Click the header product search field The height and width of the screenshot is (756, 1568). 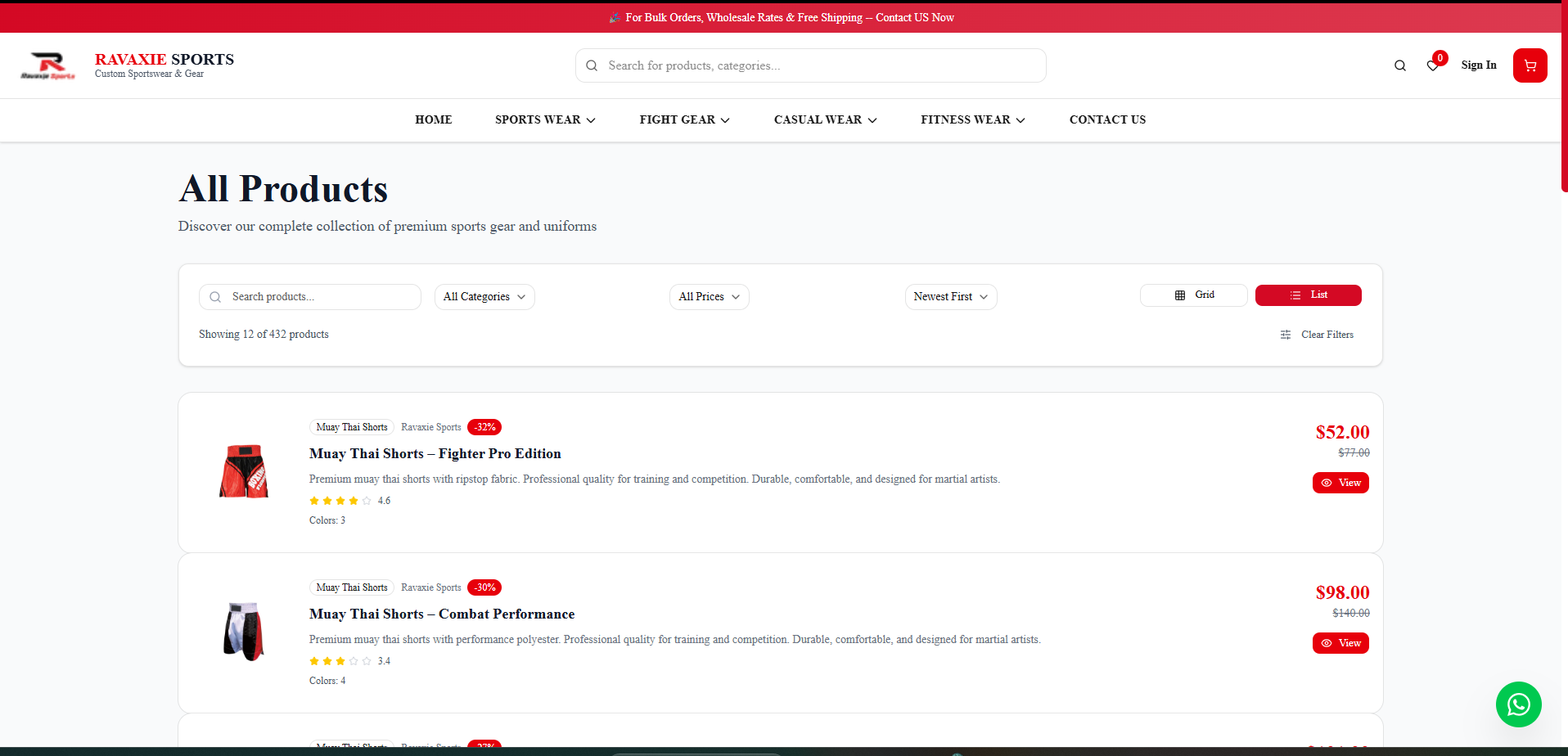coord(810,65)
